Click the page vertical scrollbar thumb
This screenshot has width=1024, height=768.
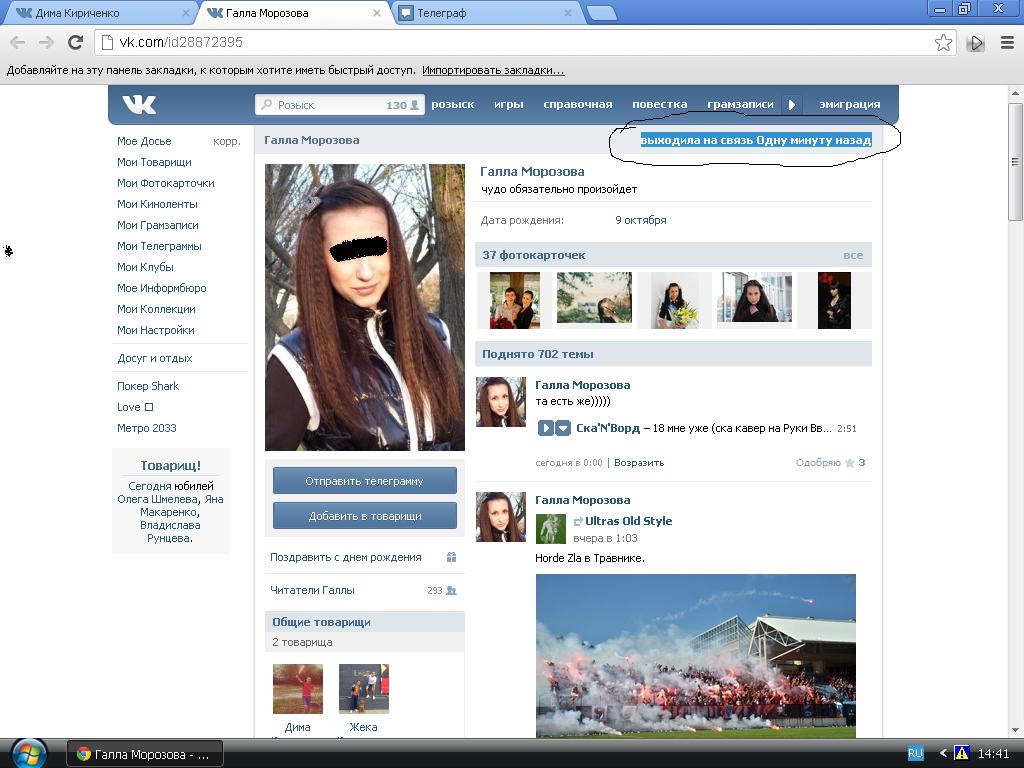pos(1015,162)
